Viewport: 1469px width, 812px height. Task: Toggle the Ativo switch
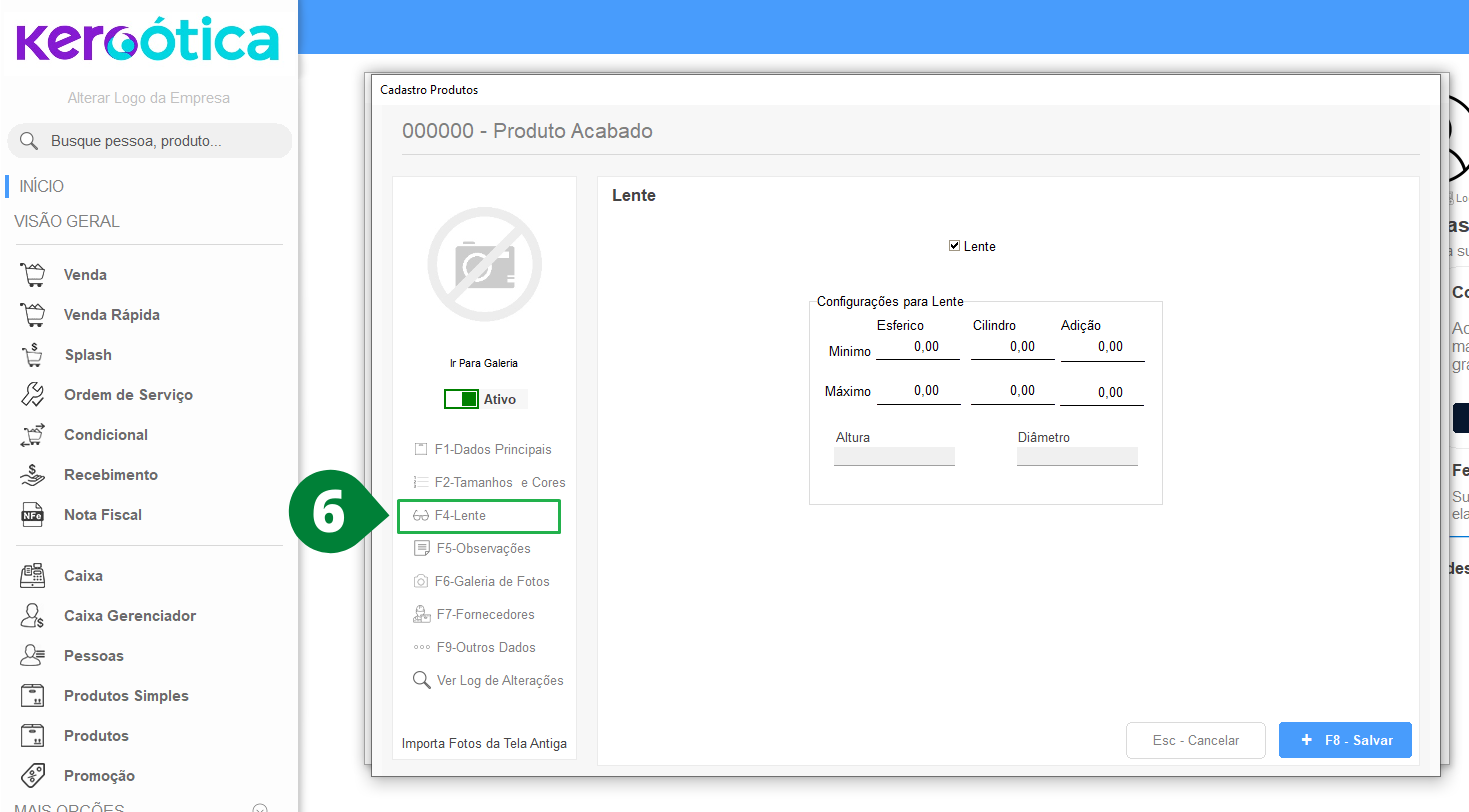click(462, 399)
